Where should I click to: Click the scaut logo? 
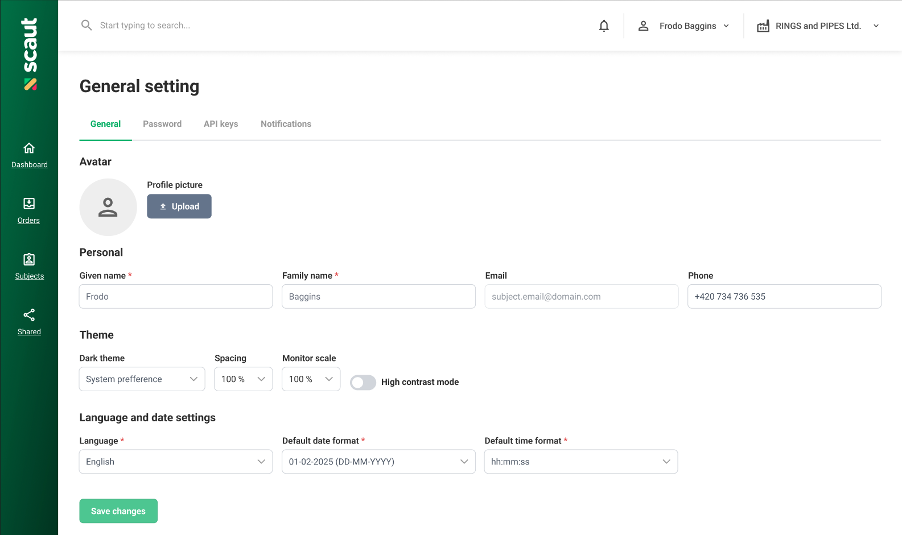29,53
